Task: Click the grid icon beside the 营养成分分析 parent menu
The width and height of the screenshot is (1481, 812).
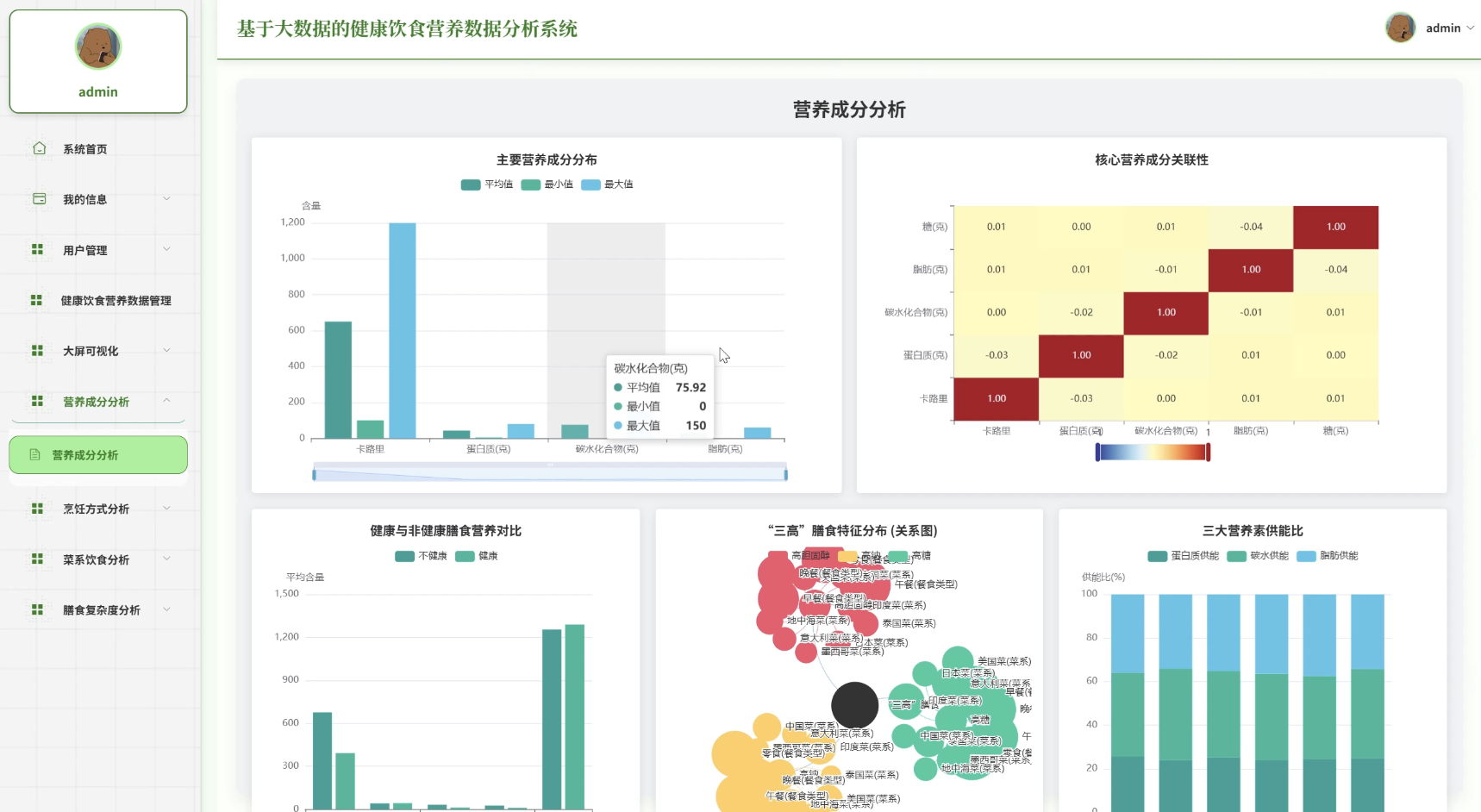Action: tap(37, 401)
